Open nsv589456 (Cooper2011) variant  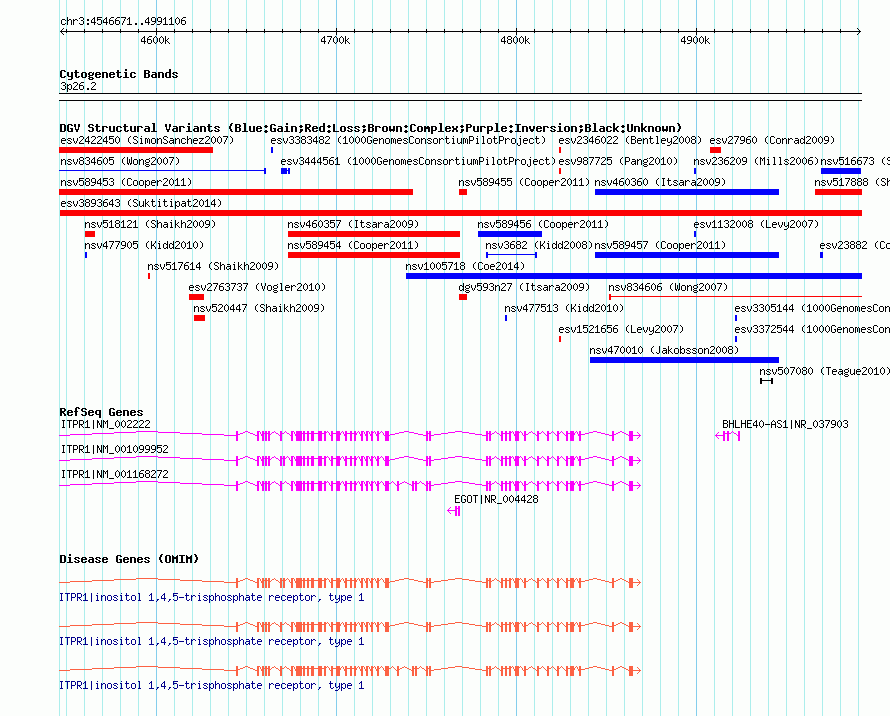[x=543, y=224]
